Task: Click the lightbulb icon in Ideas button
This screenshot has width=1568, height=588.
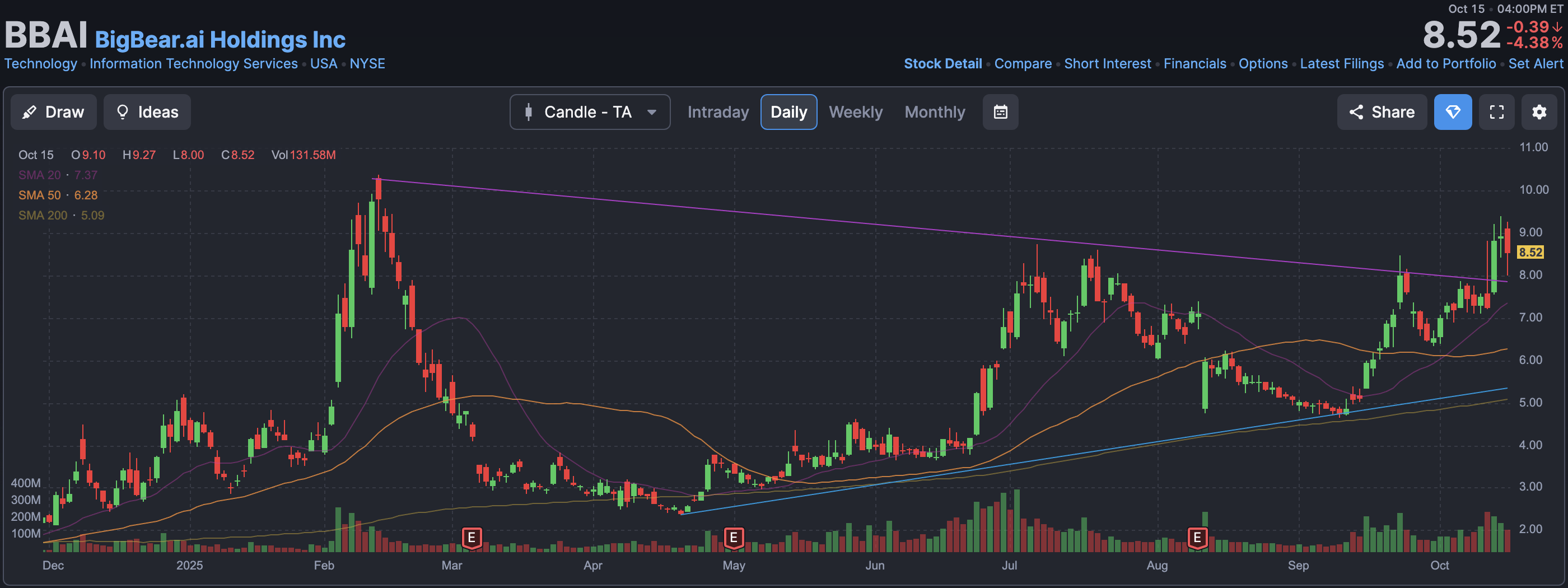Action: (x=122, y=112)
